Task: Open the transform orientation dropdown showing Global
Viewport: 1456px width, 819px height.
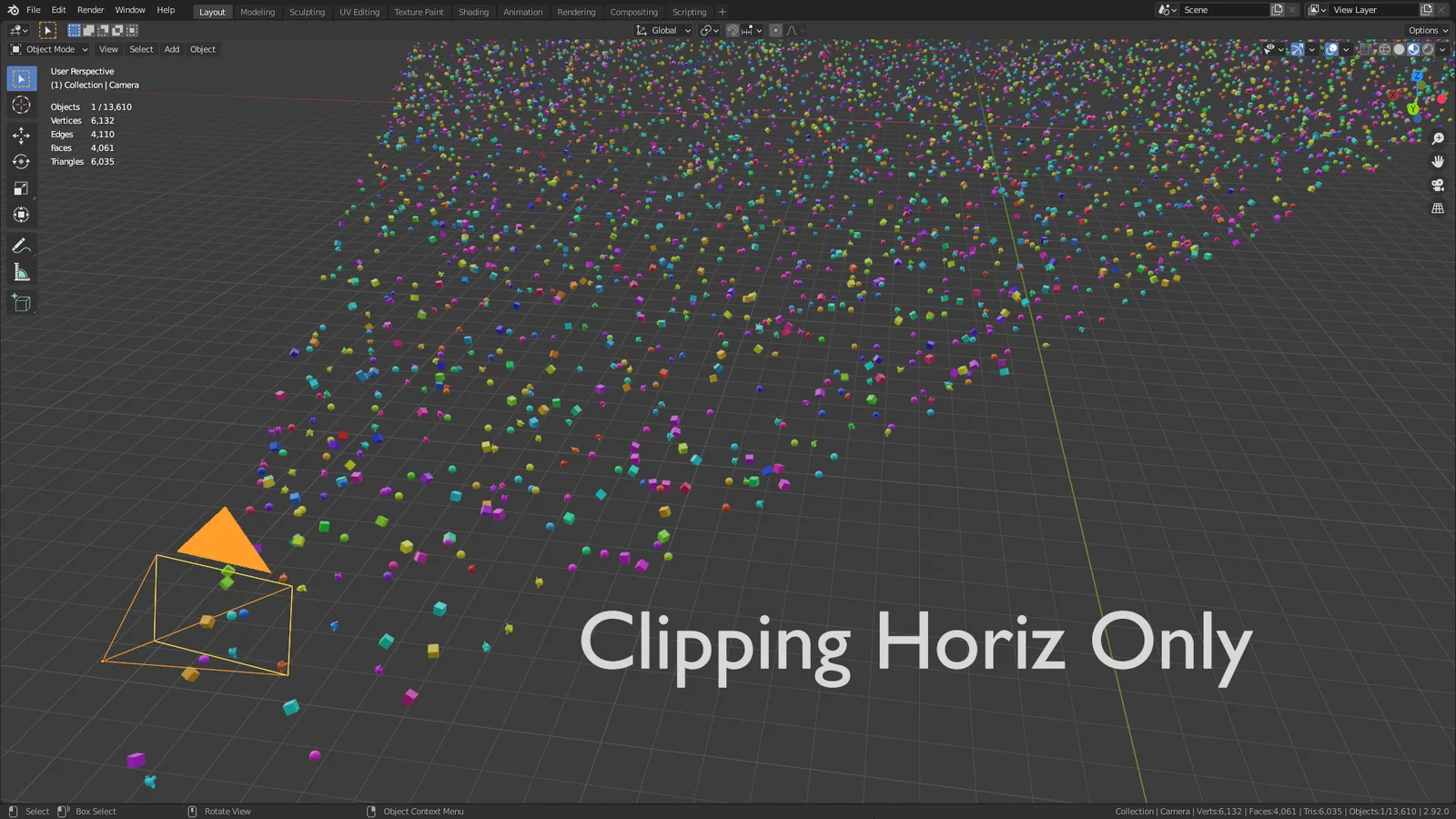Action: click(663, 30)
